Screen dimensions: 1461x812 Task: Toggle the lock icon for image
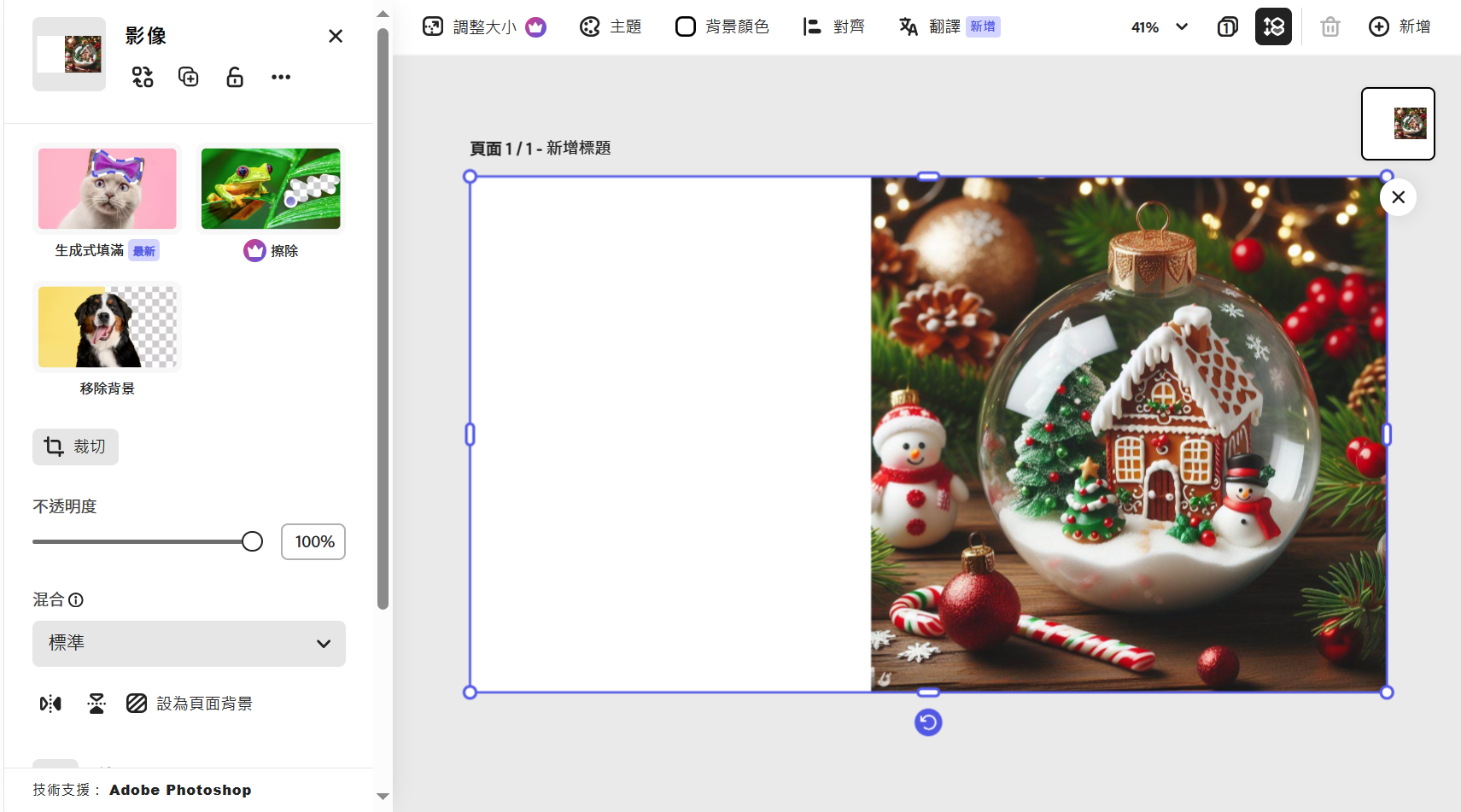coord(235,77)
